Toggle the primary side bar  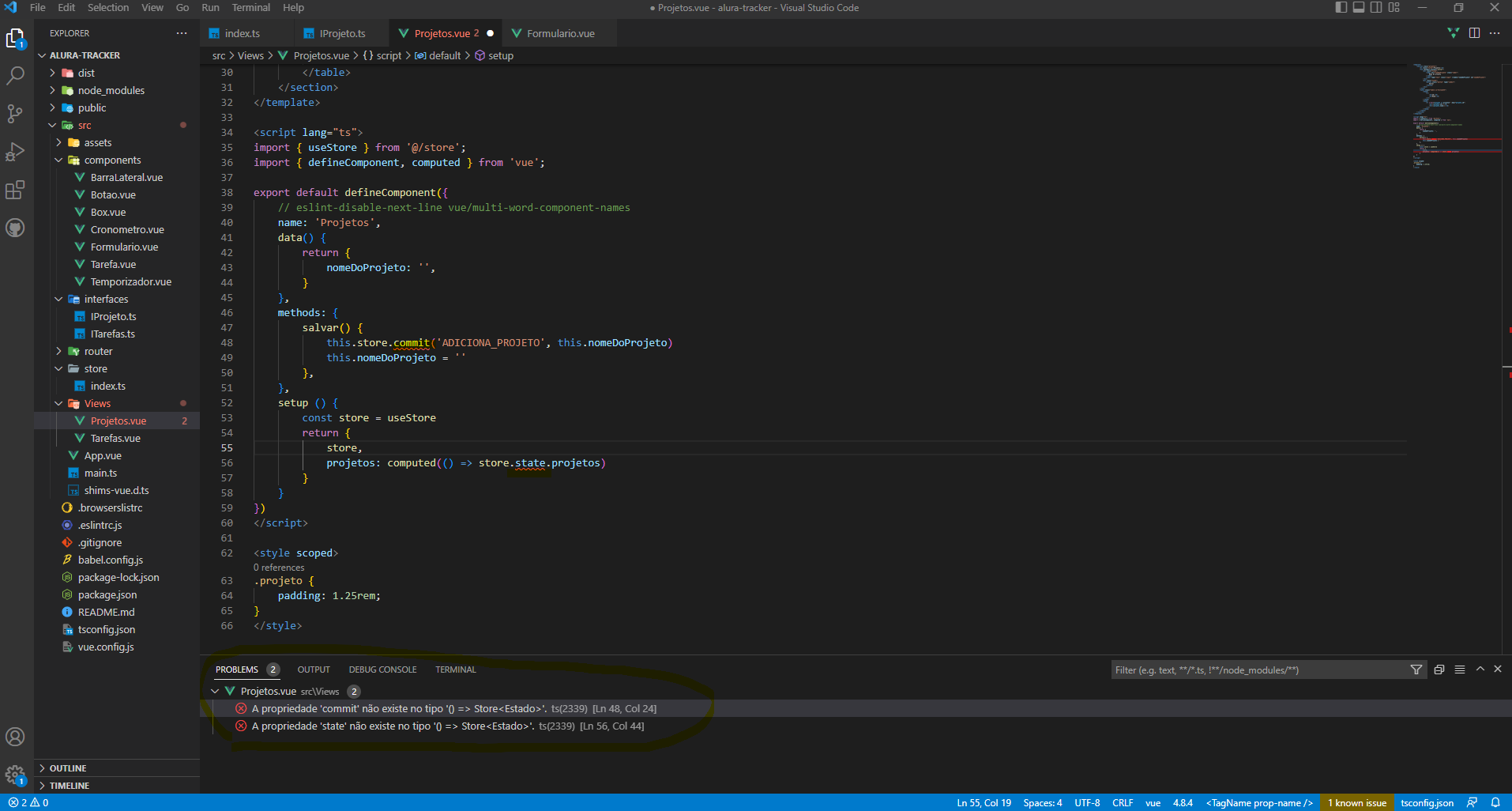coord(1341,8)
